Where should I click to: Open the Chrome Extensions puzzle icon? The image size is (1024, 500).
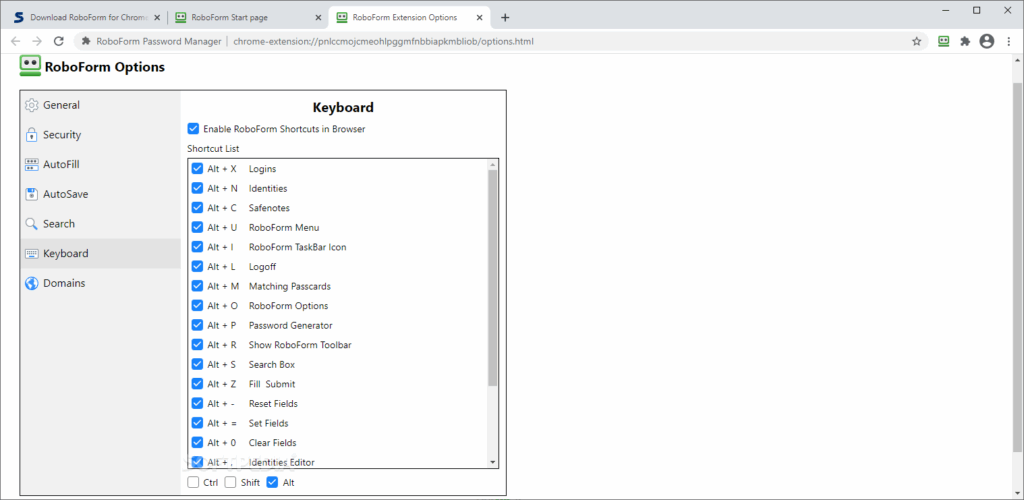[x=965, y=41]
